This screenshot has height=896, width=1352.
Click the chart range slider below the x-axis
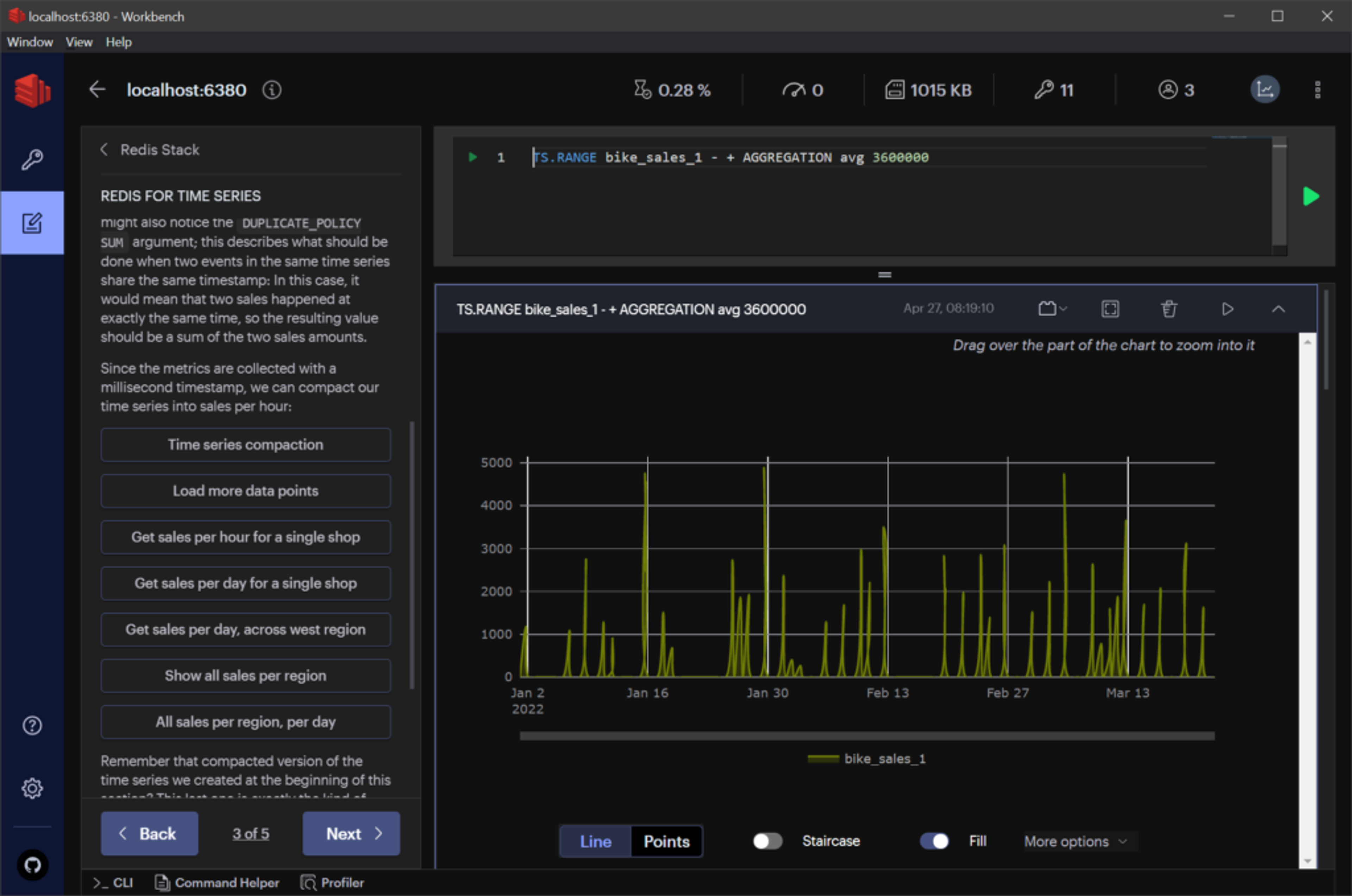[866, 736]
